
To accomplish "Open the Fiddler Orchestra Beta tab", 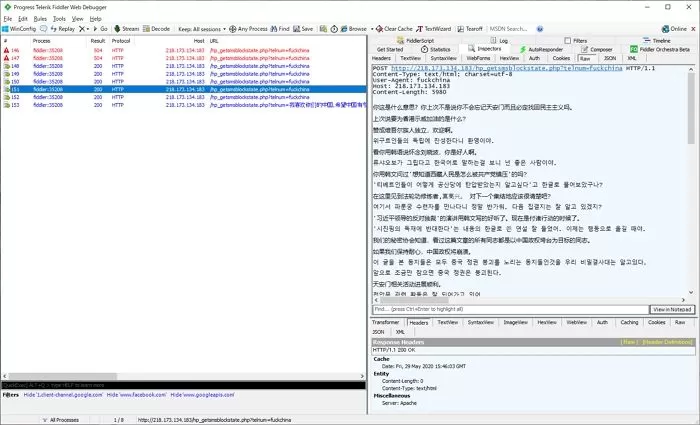I will (x=660, y=49).
